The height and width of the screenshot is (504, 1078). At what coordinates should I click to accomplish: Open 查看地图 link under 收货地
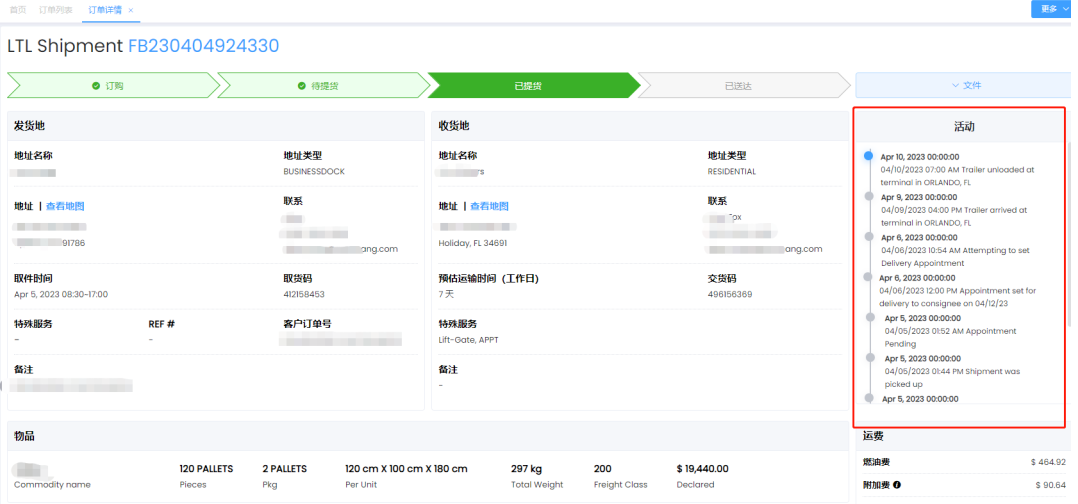(489, 206)
